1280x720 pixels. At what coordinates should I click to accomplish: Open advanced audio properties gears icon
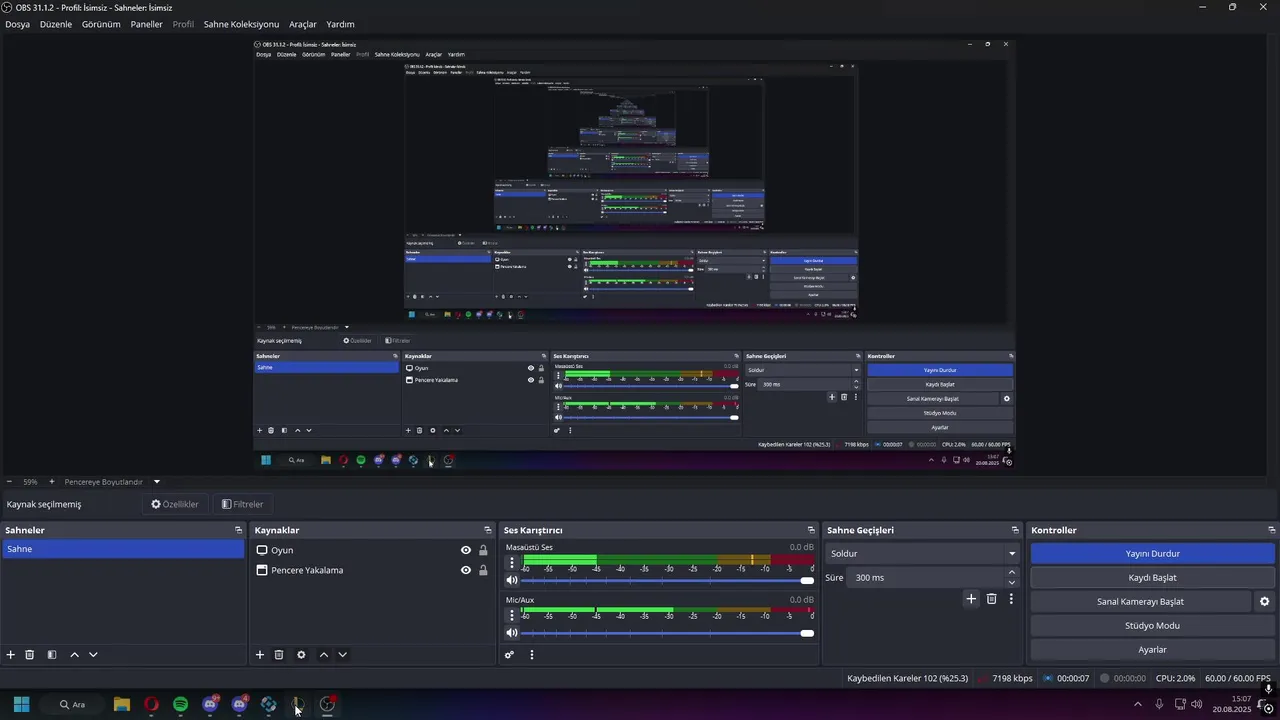click(509, 655)
